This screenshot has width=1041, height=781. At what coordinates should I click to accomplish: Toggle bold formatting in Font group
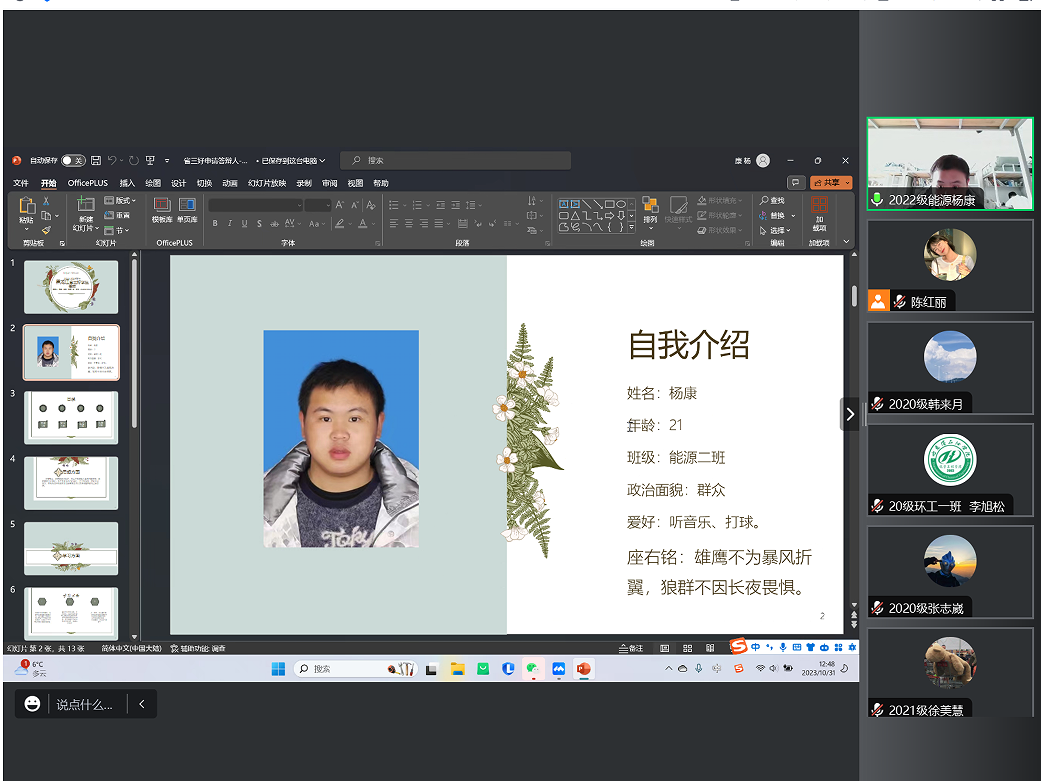(214, 224)
